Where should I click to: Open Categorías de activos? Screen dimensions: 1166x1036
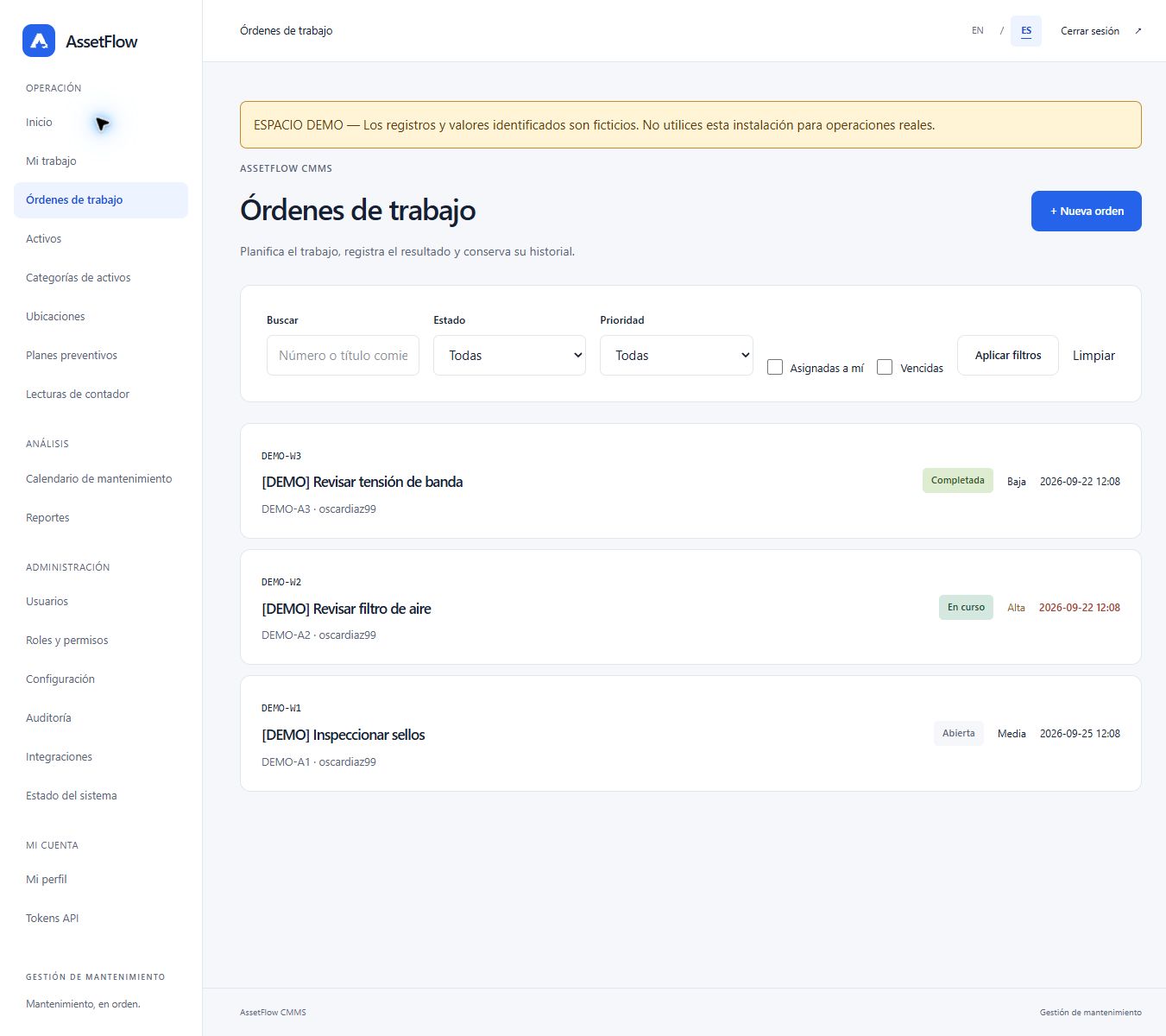(x=101, y=278)
